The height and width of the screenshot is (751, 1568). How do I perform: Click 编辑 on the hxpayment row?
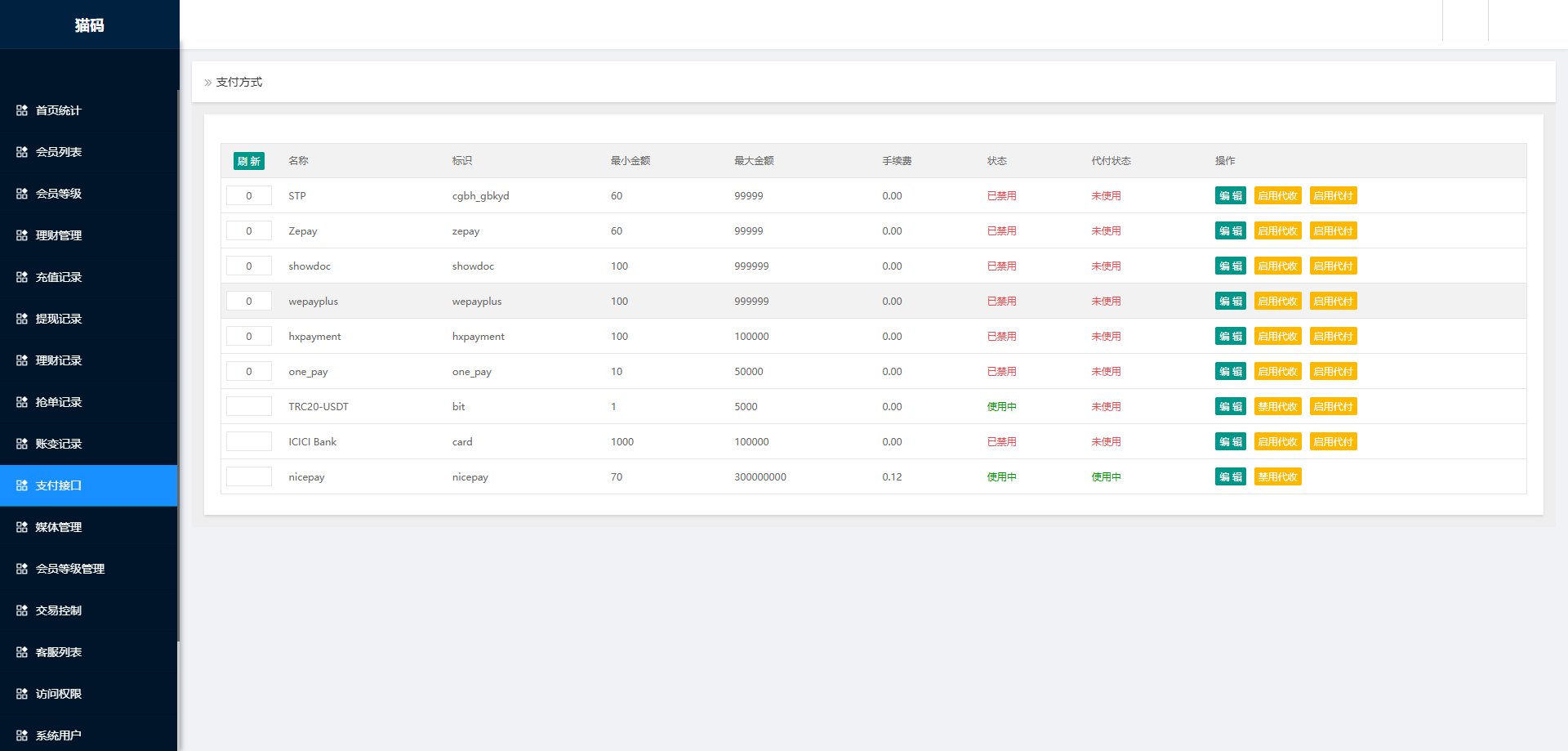tap(1230, 337)
